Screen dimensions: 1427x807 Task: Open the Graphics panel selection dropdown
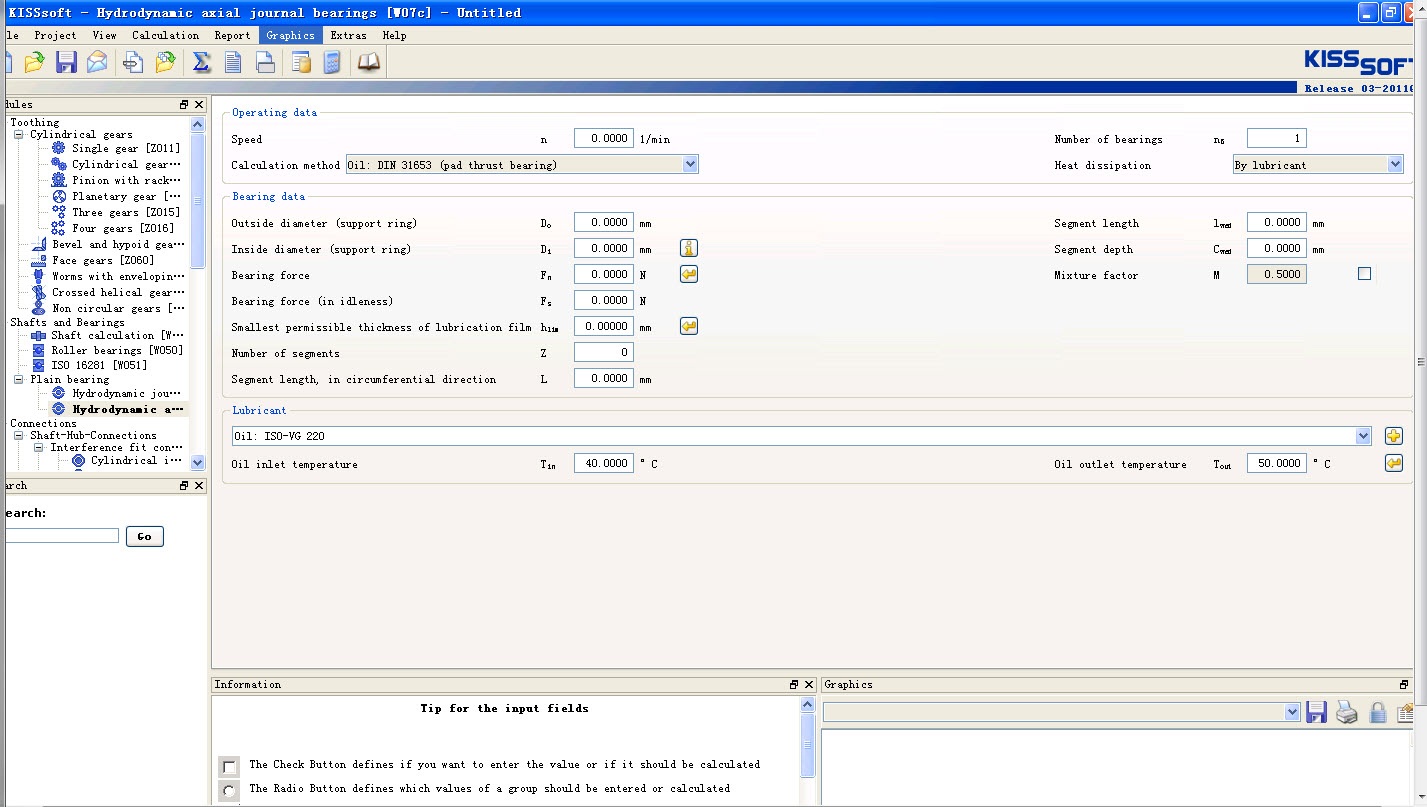[1292, 712]
